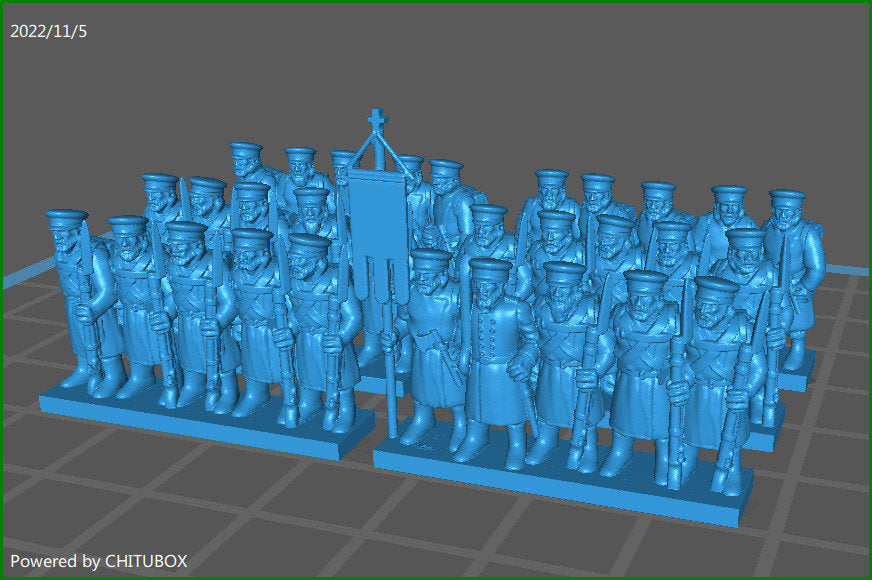The width and height of the screenshot is (872, 580).
Task: Select the cross on top of the standard
Action: [376, 118]
